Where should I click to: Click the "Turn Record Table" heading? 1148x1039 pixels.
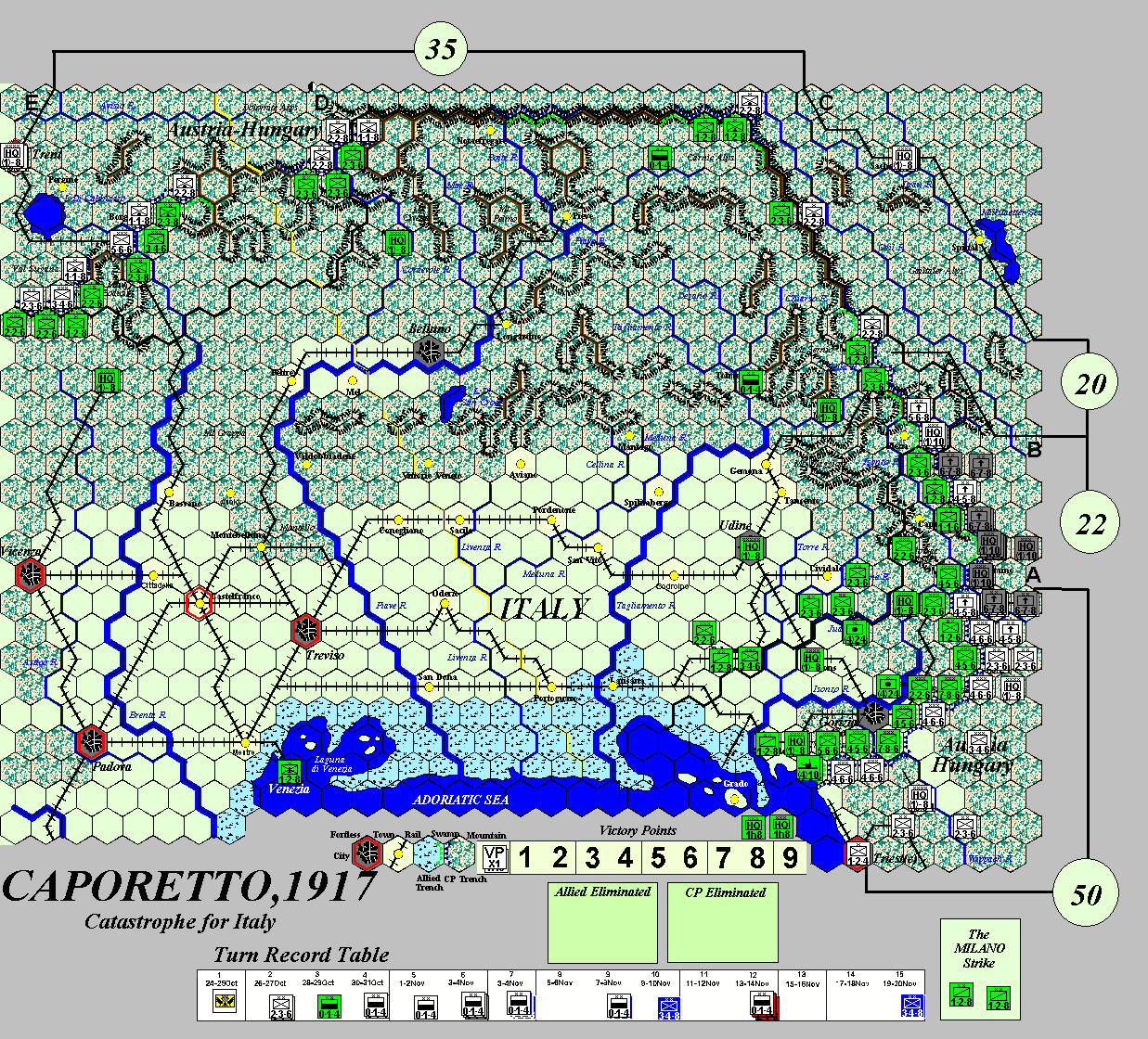[302, 955]
